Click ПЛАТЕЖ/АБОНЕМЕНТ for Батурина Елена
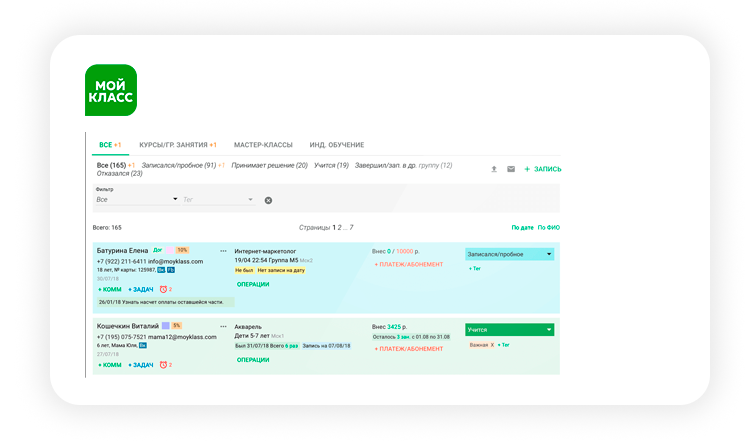The height and width of the screenshot is (445, 745). coord(408,265)
